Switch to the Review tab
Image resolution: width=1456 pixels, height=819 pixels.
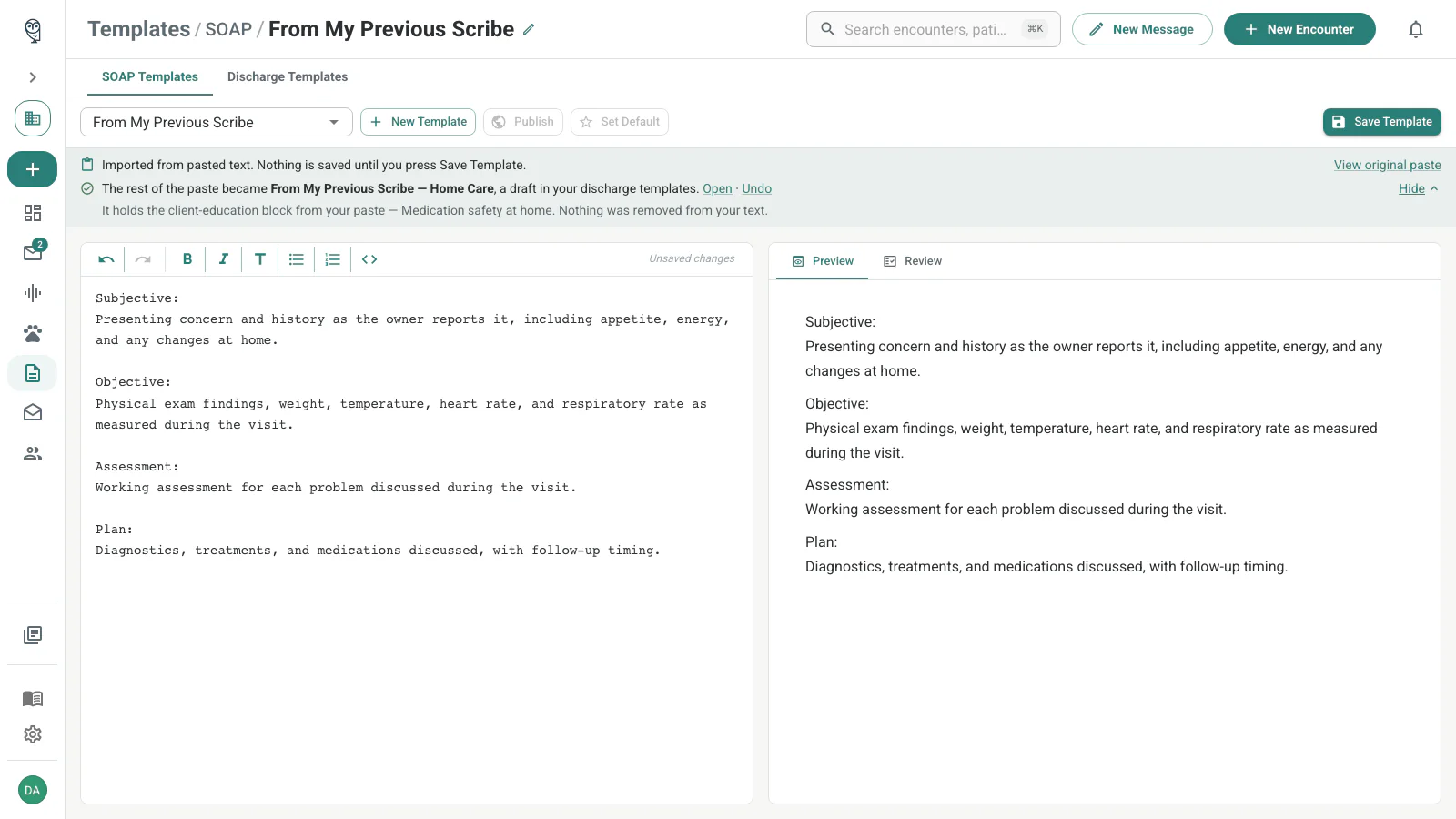(x=913, y=261)
